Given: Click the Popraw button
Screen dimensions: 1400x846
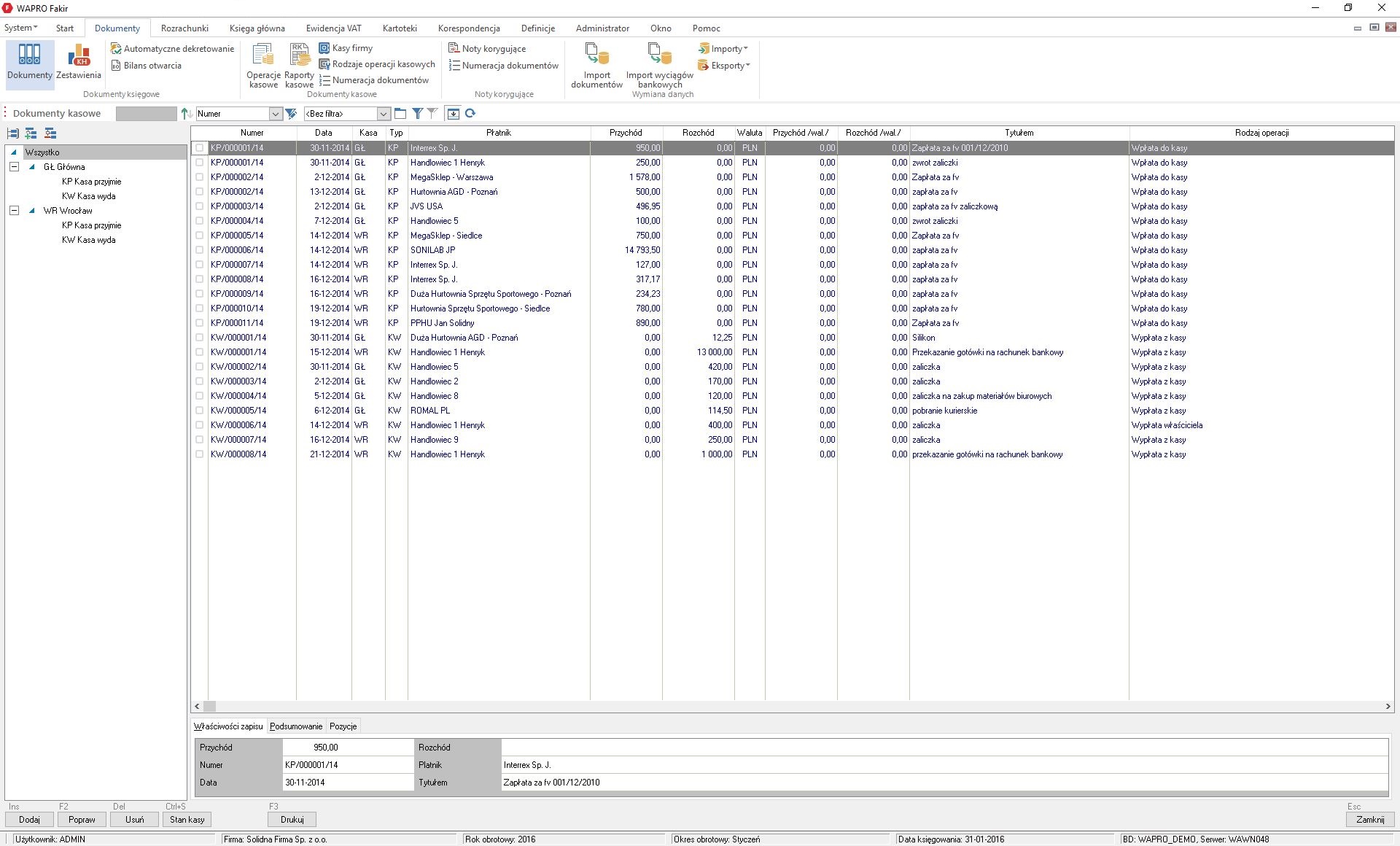Looking at the screenshot, I should point(82,820).
